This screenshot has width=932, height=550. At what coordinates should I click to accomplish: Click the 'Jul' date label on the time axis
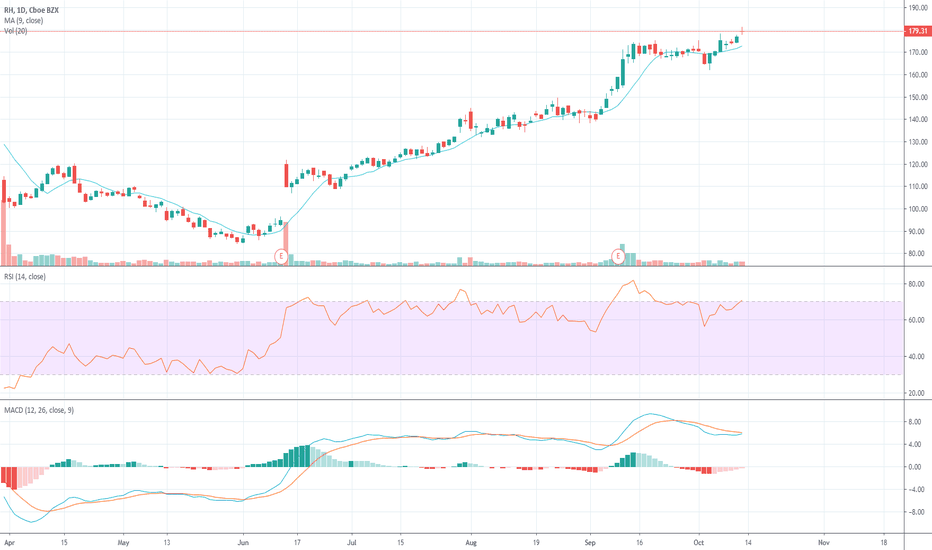[x=352, y=543]
